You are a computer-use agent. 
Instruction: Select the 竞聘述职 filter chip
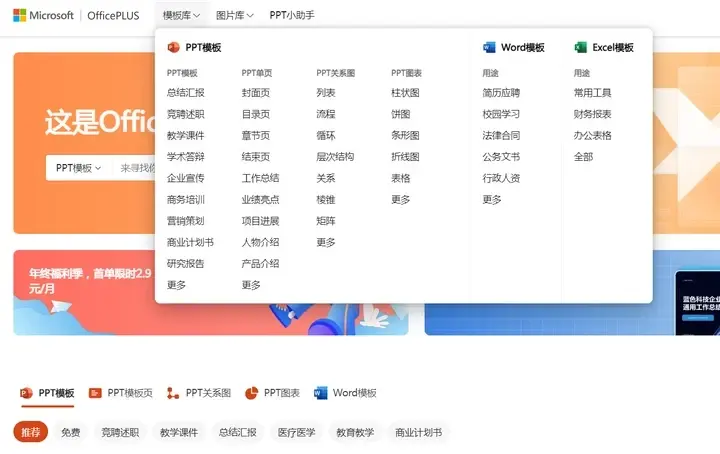point(120,432)
